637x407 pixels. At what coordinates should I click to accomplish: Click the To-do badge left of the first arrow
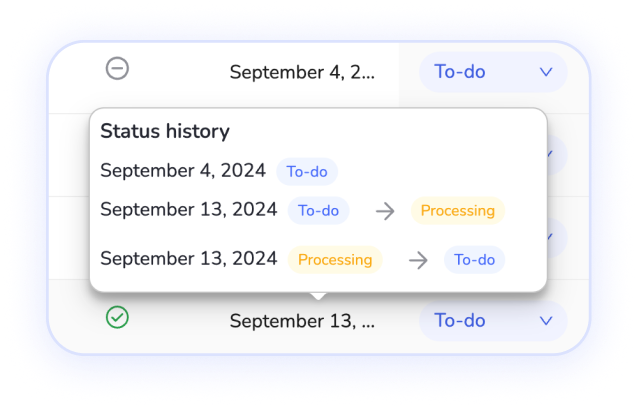point(319,211)
